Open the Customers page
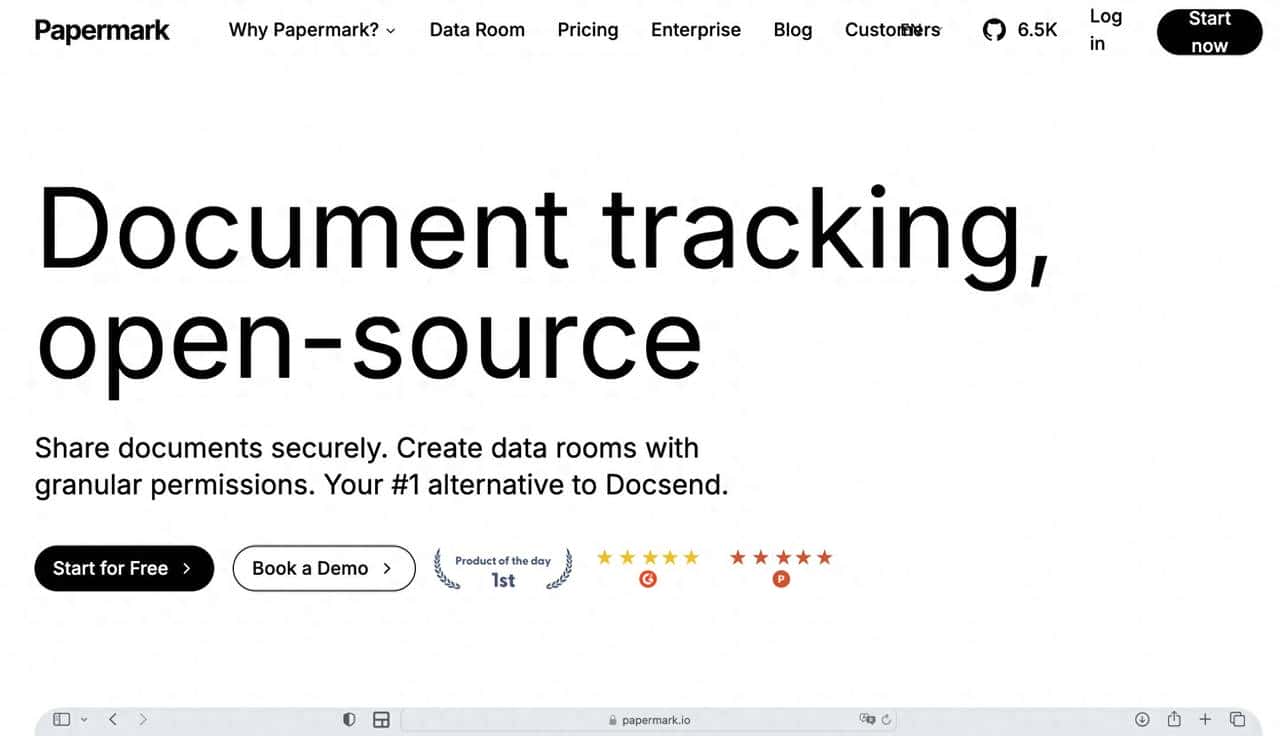1280x736 pixels. [x=892, y=30]
